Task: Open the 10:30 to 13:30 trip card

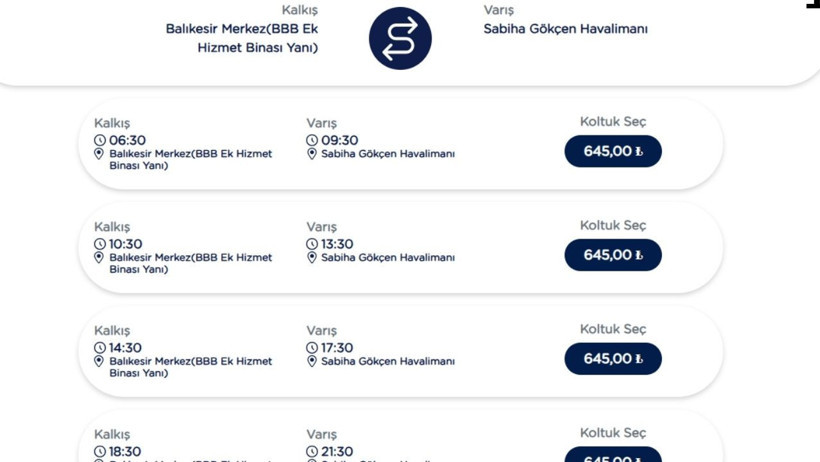Action: (401, 247)
